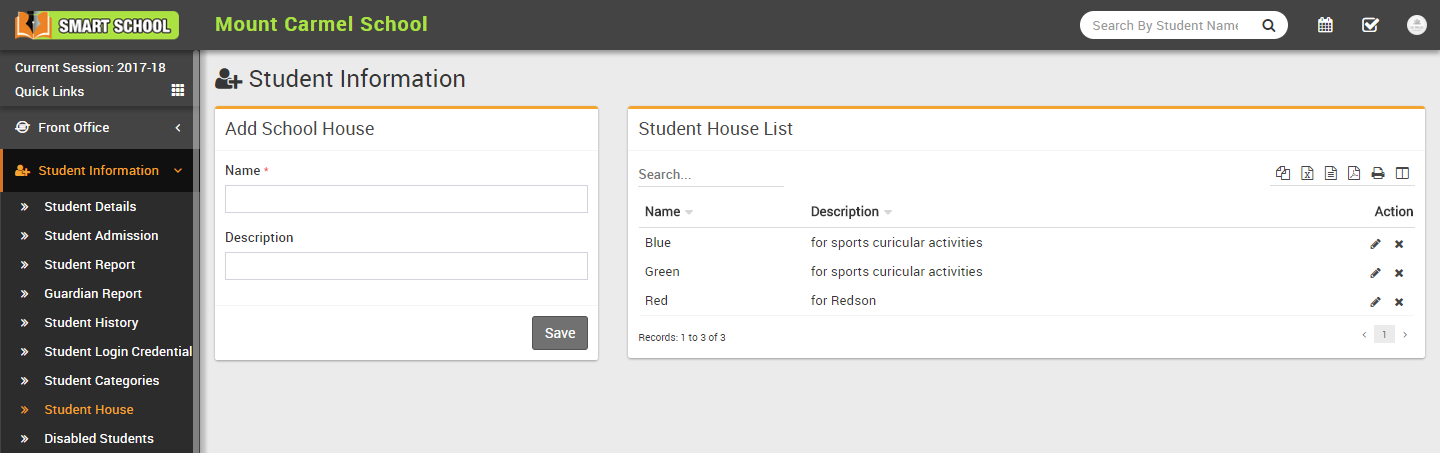1440x453 pixels.
Task: Click the Save button
Action: [x=559, y=333]
